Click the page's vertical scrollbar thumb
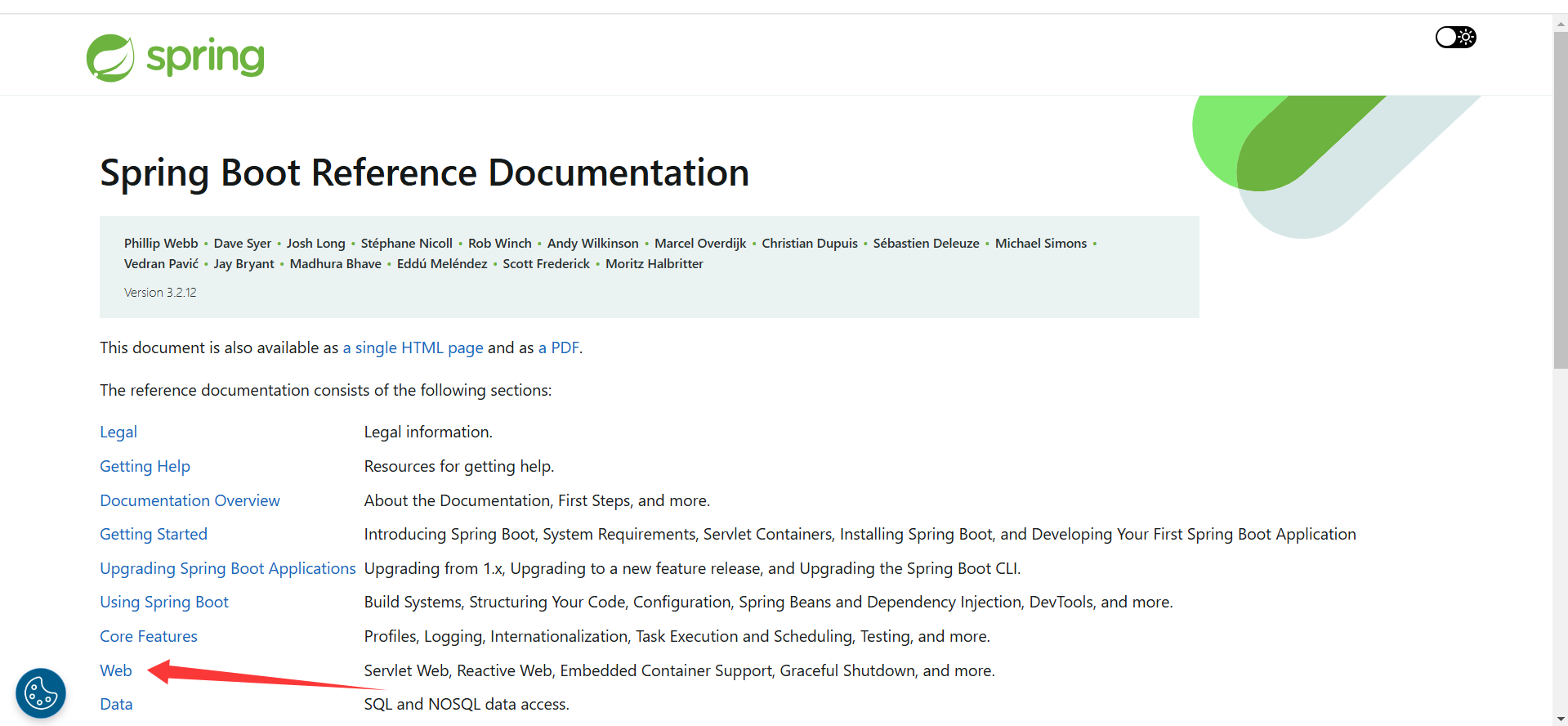1568x726 pixels. [1560, 200]
